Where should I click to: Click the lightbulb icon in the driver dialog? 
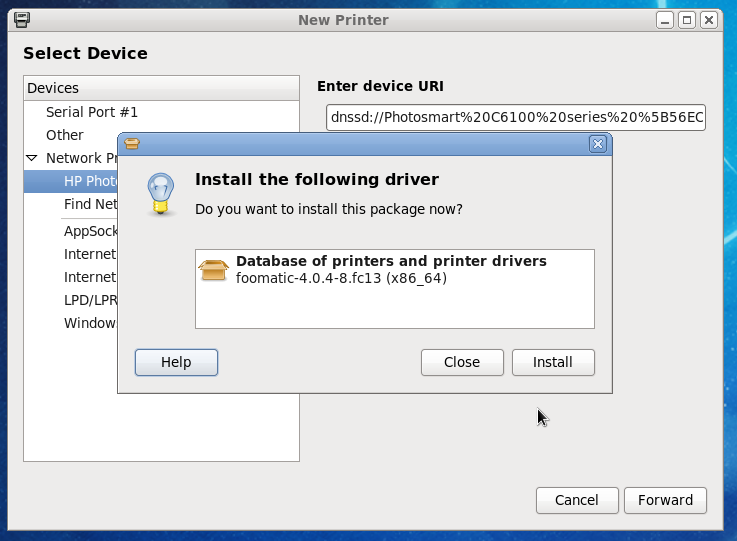click(161, 192)
